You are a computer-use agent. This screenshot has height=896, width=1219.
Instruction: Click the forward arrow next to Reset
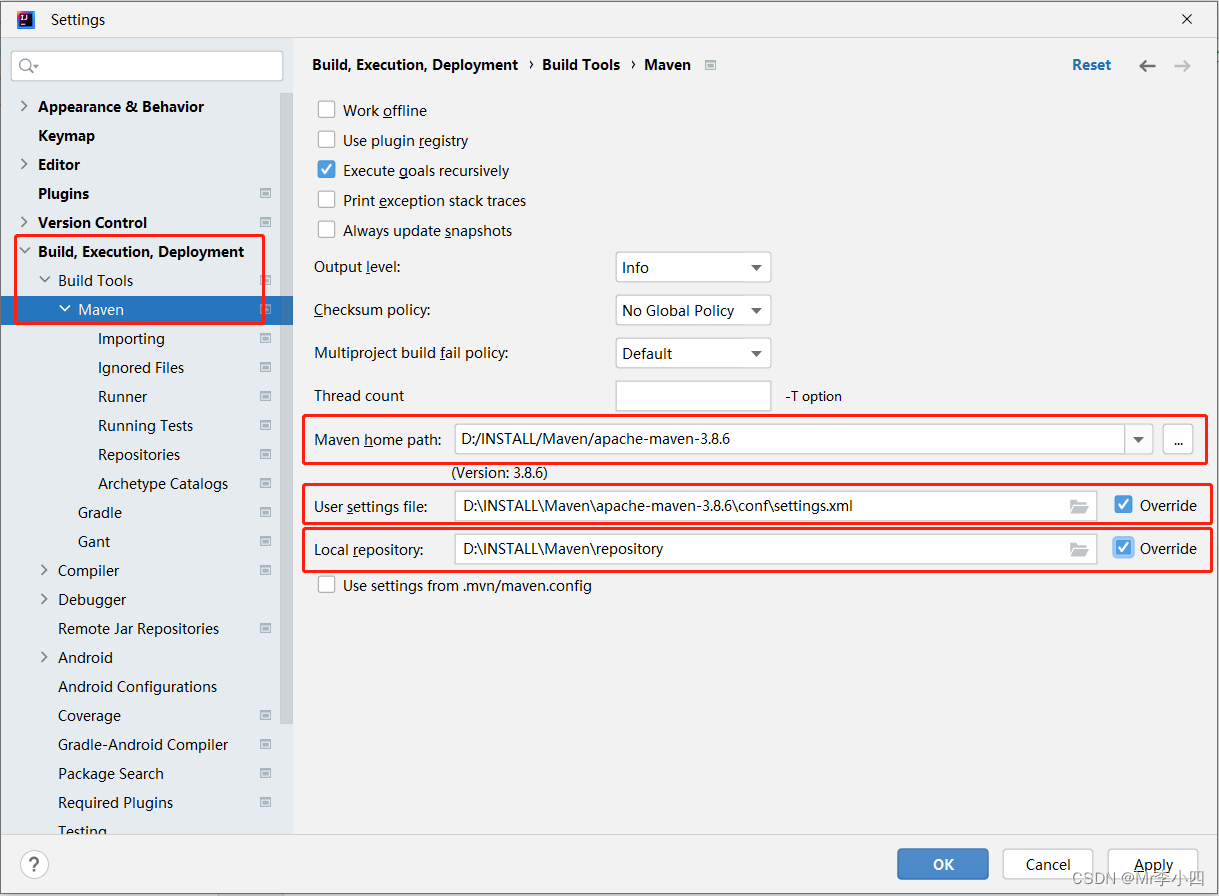coord(1182,65)
